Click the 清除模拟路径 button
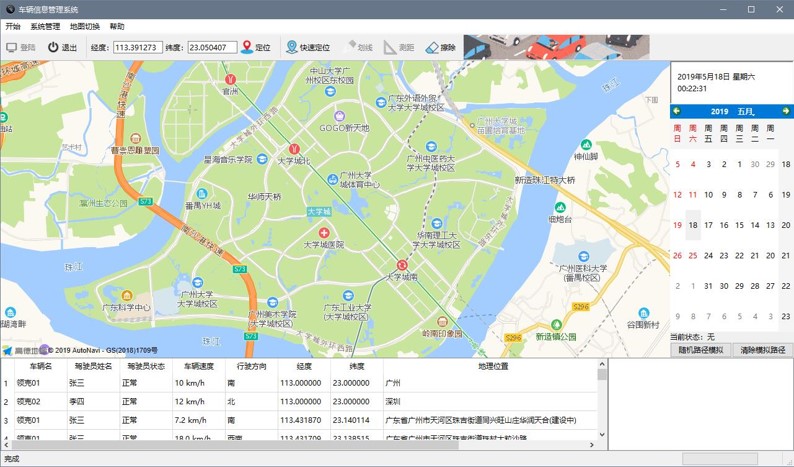Screen dimensions: 794x467 pyautogui.click(x=763, y=349)
